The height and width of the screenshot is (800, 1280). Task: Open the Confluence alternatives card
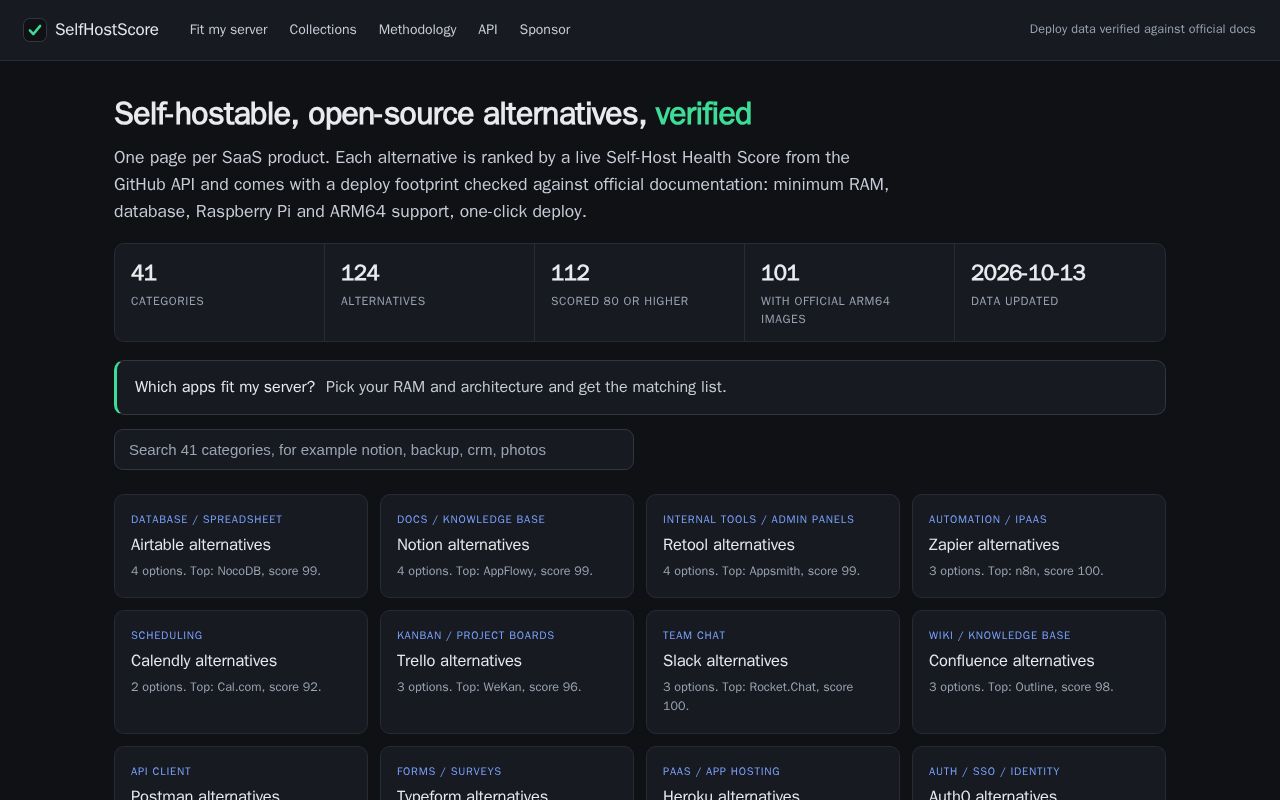pos(1039,672)
